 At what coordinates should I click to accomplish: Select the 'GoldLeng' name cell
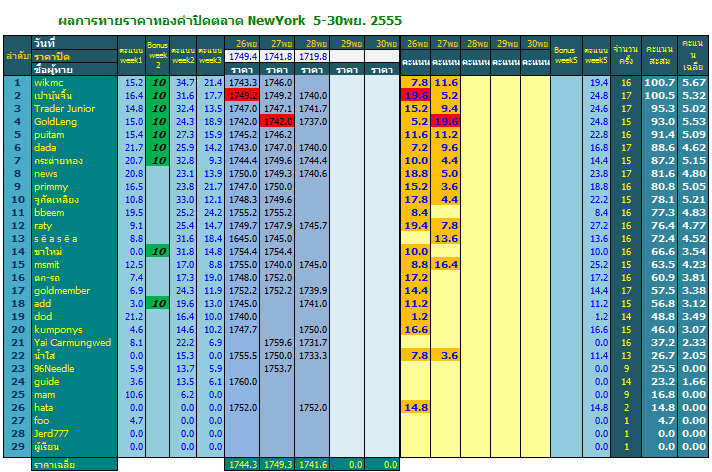click(x=74, y=122)
